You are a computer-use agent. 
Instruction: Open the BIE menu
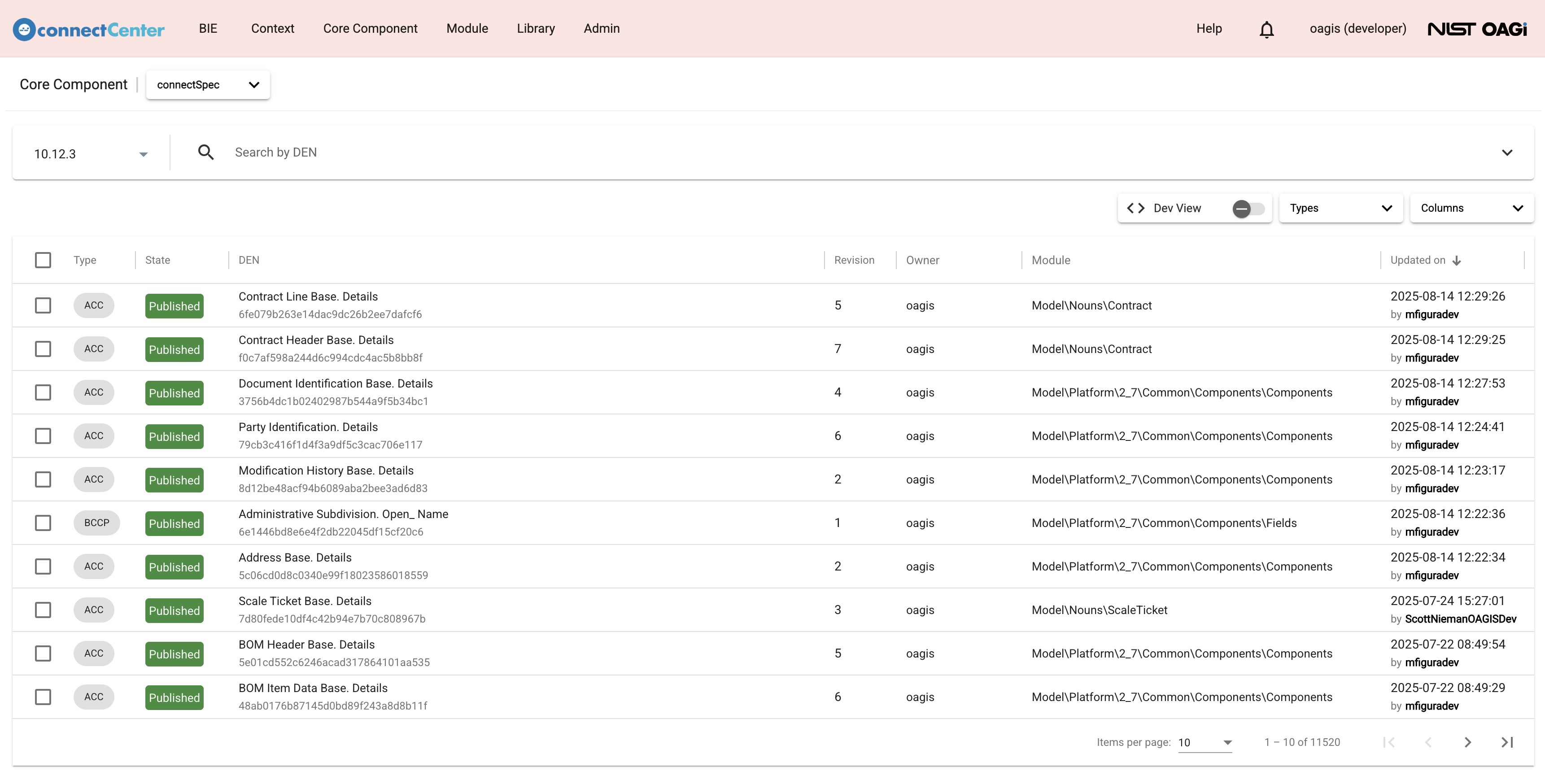(208, 29)
